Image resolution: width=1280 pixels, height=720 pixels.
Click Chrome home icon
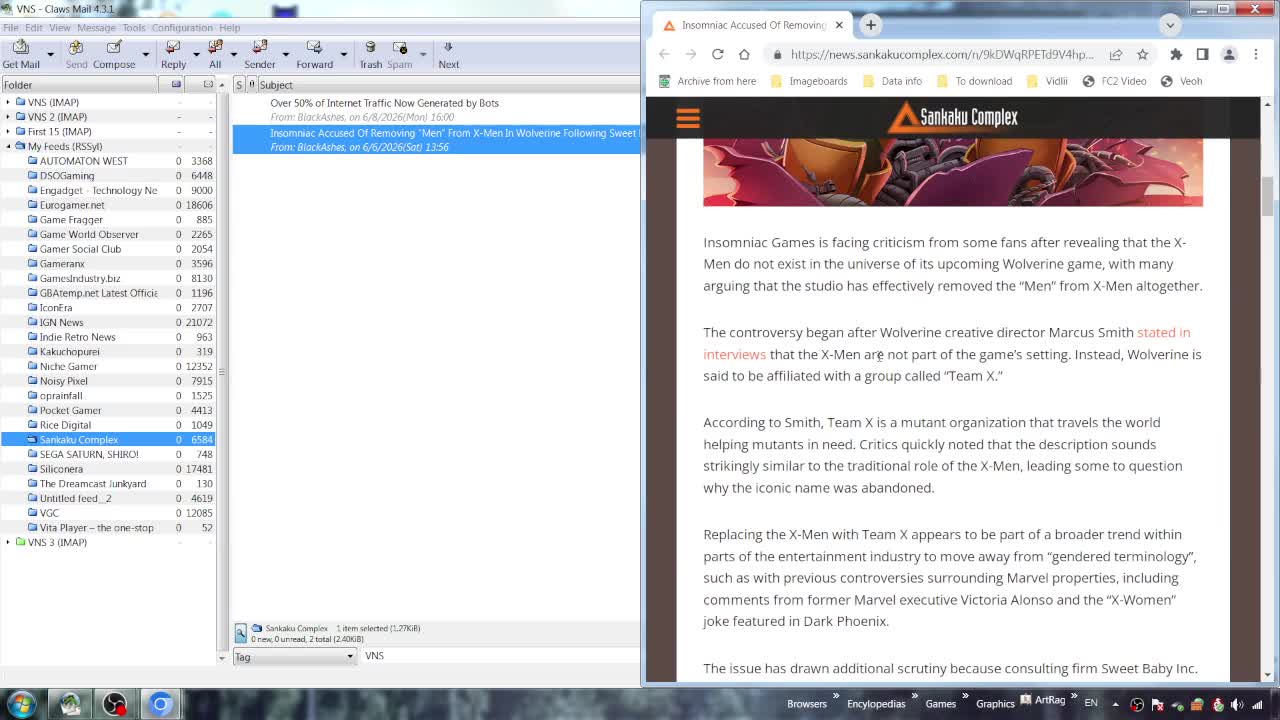[743, 54]
